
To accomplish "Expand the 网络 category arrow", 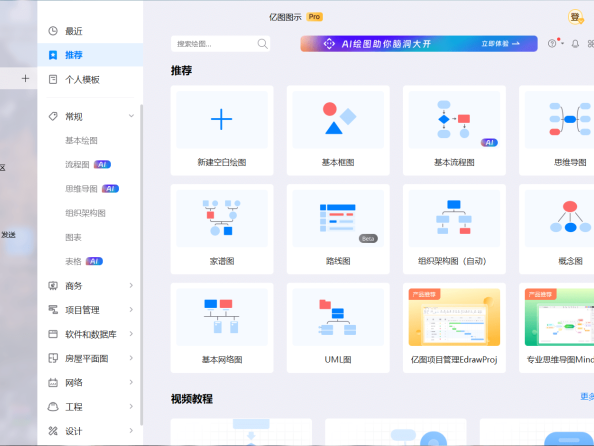I will 131,382.
